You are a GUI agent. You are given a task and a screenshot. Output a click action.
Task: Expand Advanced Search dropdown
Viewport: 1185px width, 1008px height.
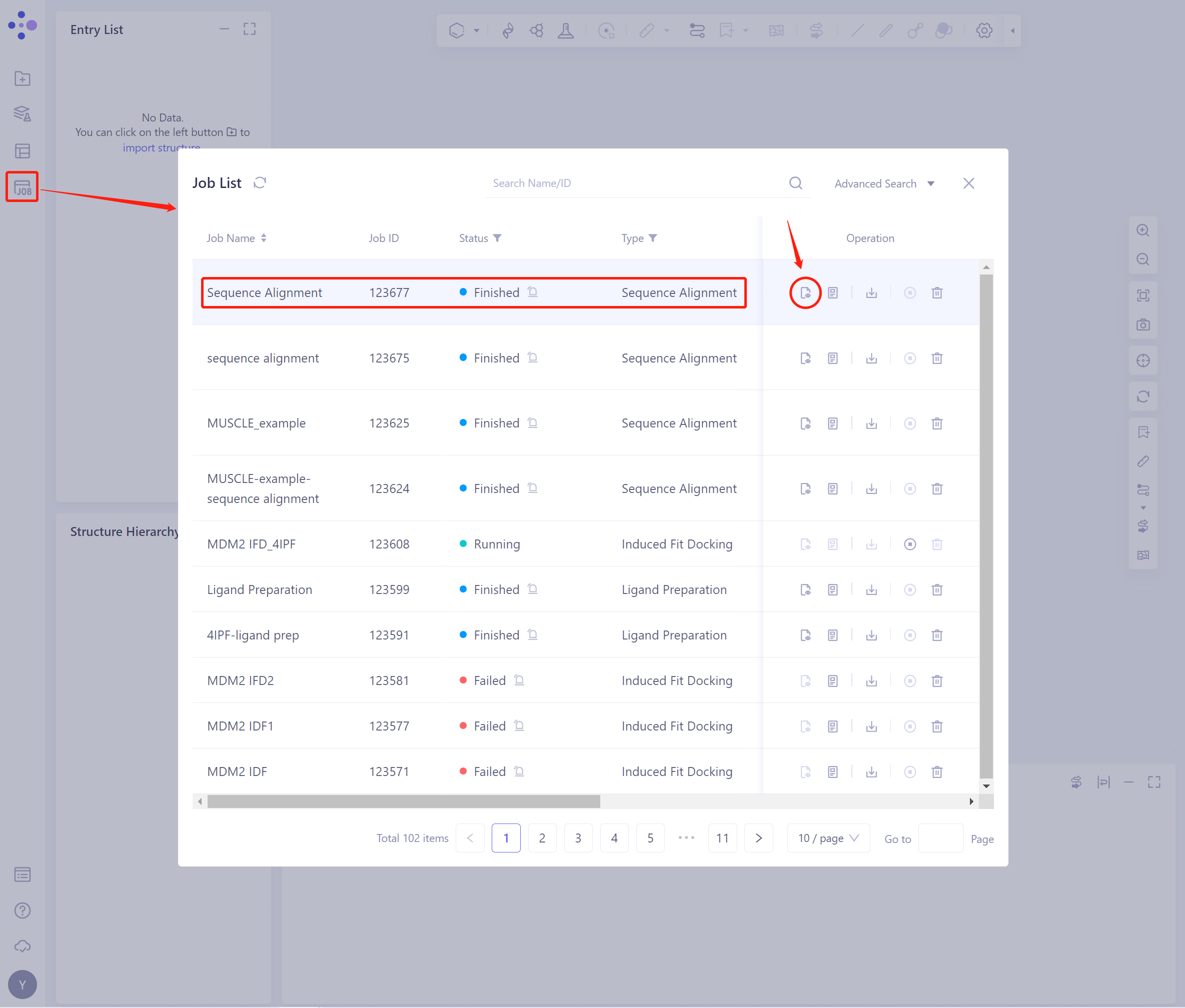pos(884,183)
